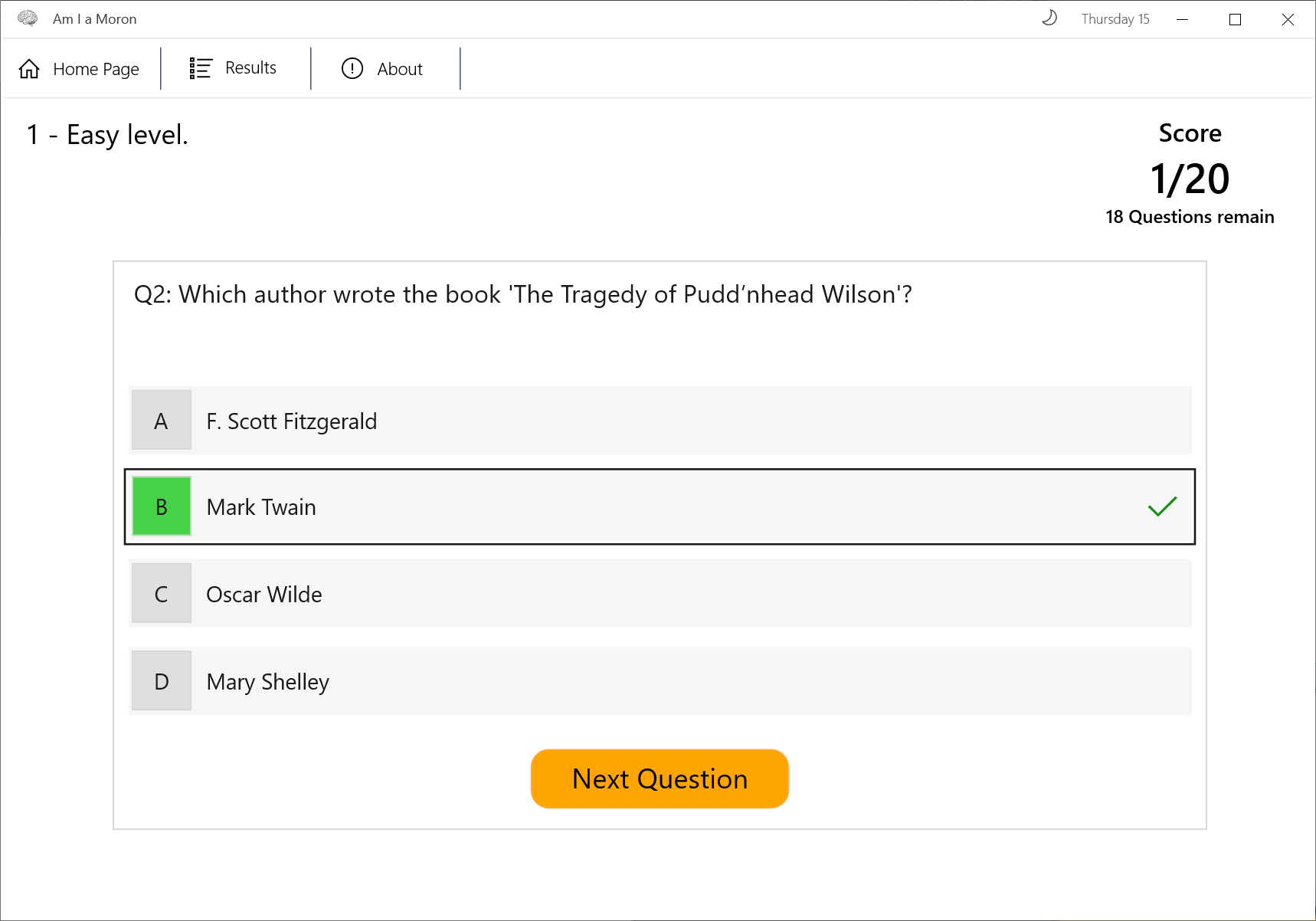The height and width of the screenshot is (921, 1316).
Task: Choose the D letter tile
Action: tap(162, 680)
